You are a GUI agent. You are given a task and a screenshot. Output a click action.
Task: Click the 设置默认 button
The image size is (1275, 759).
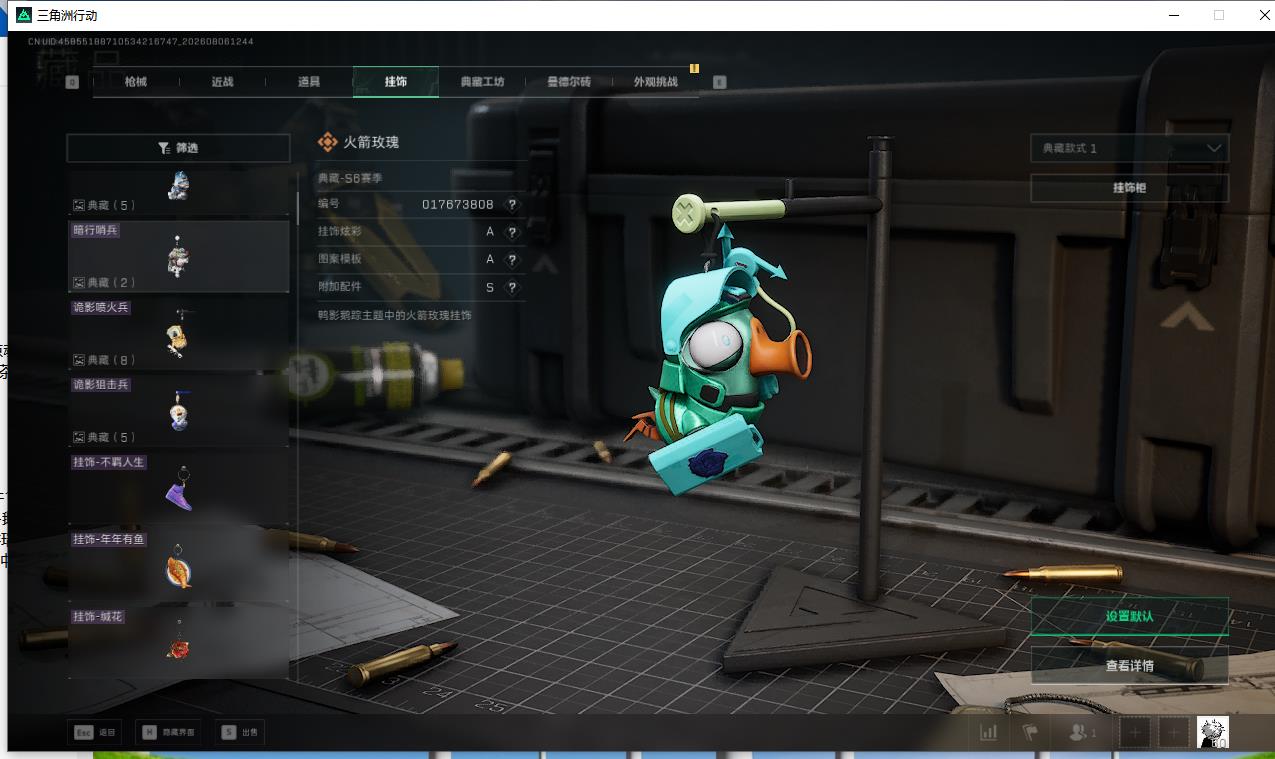(1130, 617)
